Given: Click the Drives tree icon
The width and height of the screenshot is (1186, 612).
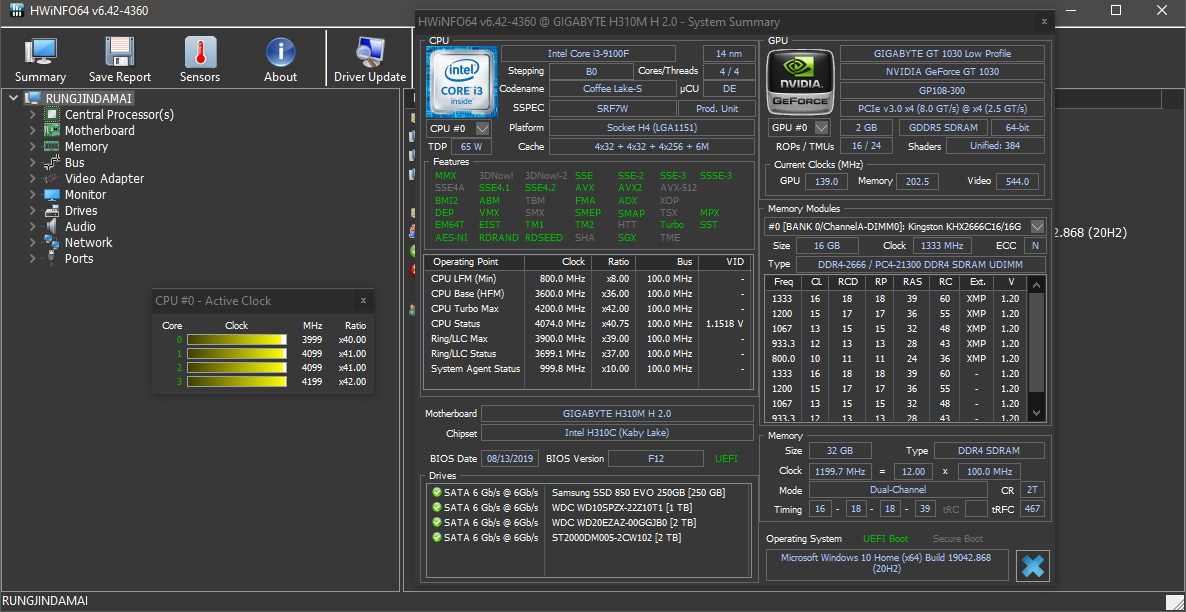Looking at the screenshot, I should (52, 210).
